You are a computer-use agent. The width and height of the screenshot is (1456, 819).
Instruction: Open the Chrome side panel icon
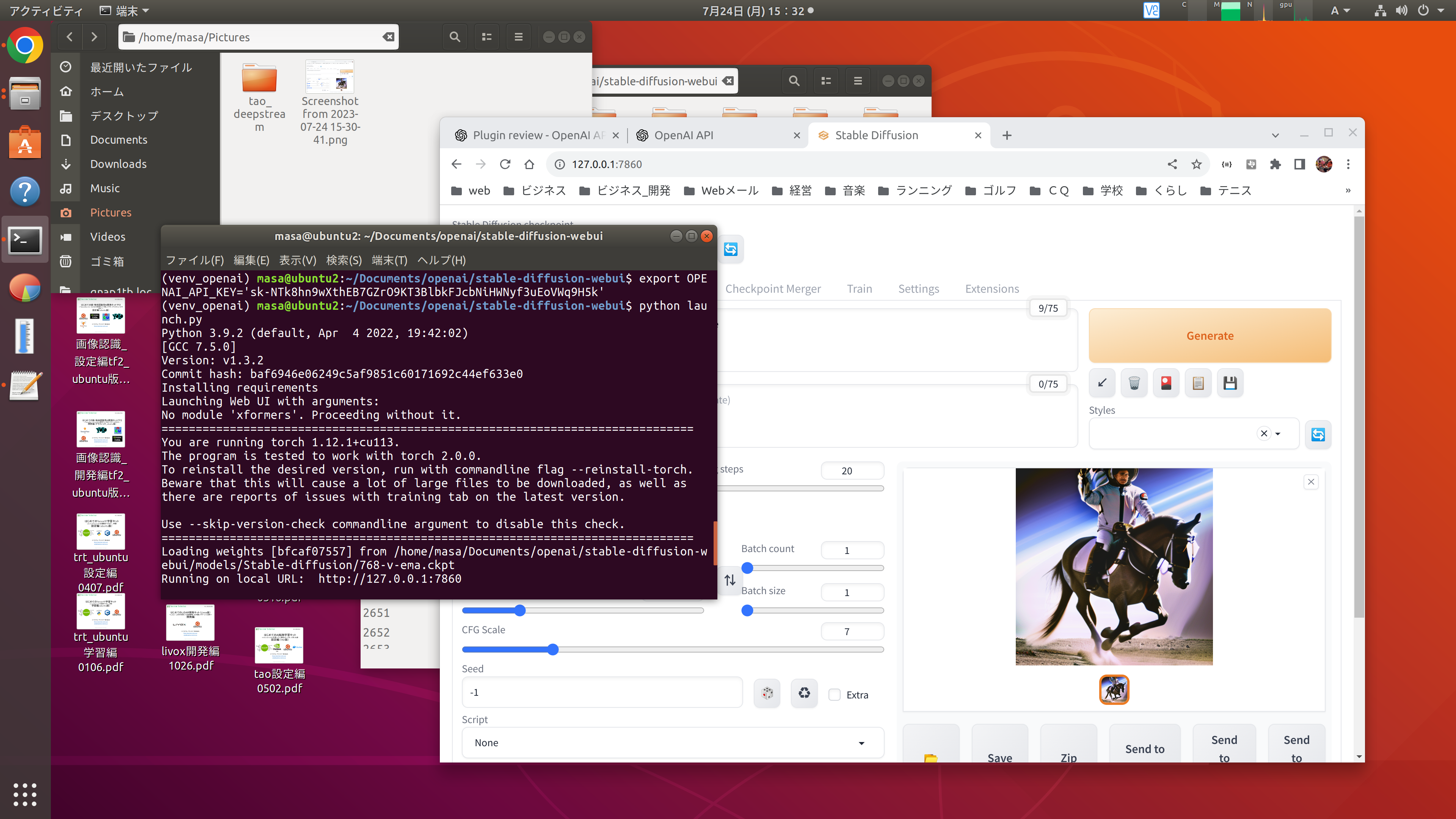[1299, 164]
